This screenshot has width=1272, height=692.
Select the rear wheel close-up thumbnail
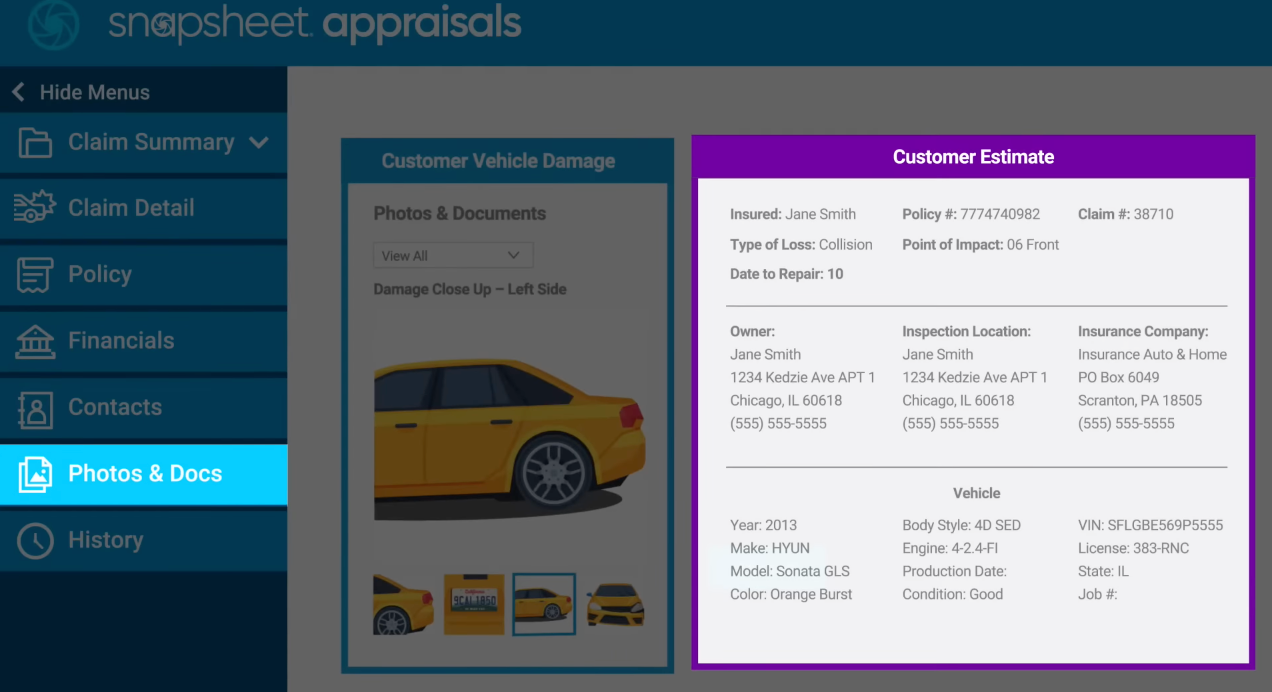403,604
